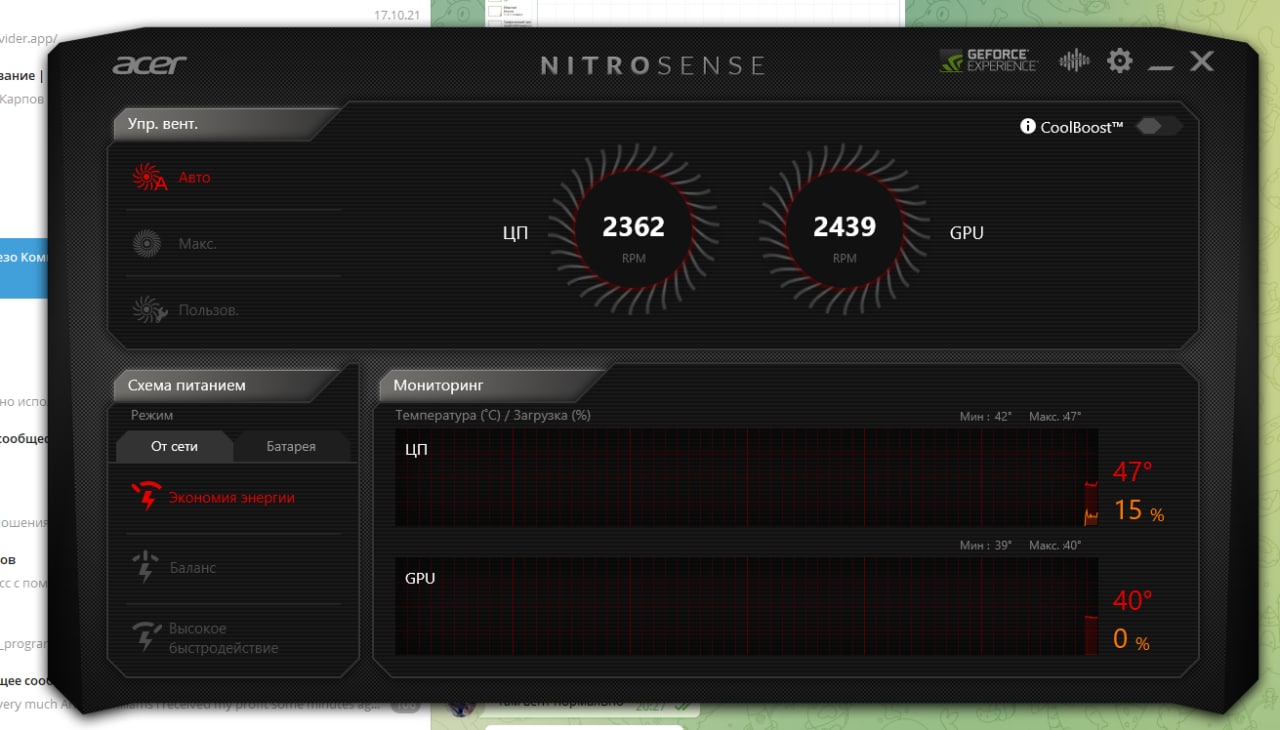Switch to the Батарея tab
The width and height of the screenshot is (1280, 730).
coord(291,446)
